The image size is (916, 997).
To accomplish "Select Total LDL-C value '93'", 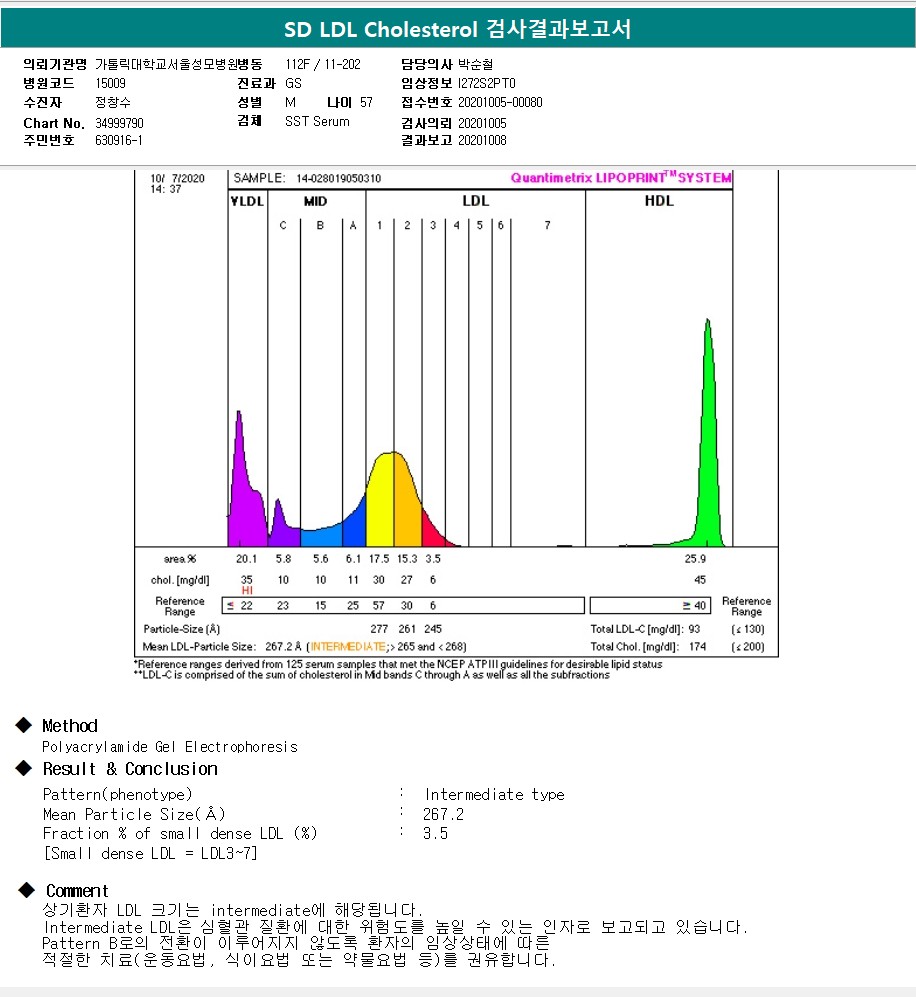I will (x=694, y=629).
